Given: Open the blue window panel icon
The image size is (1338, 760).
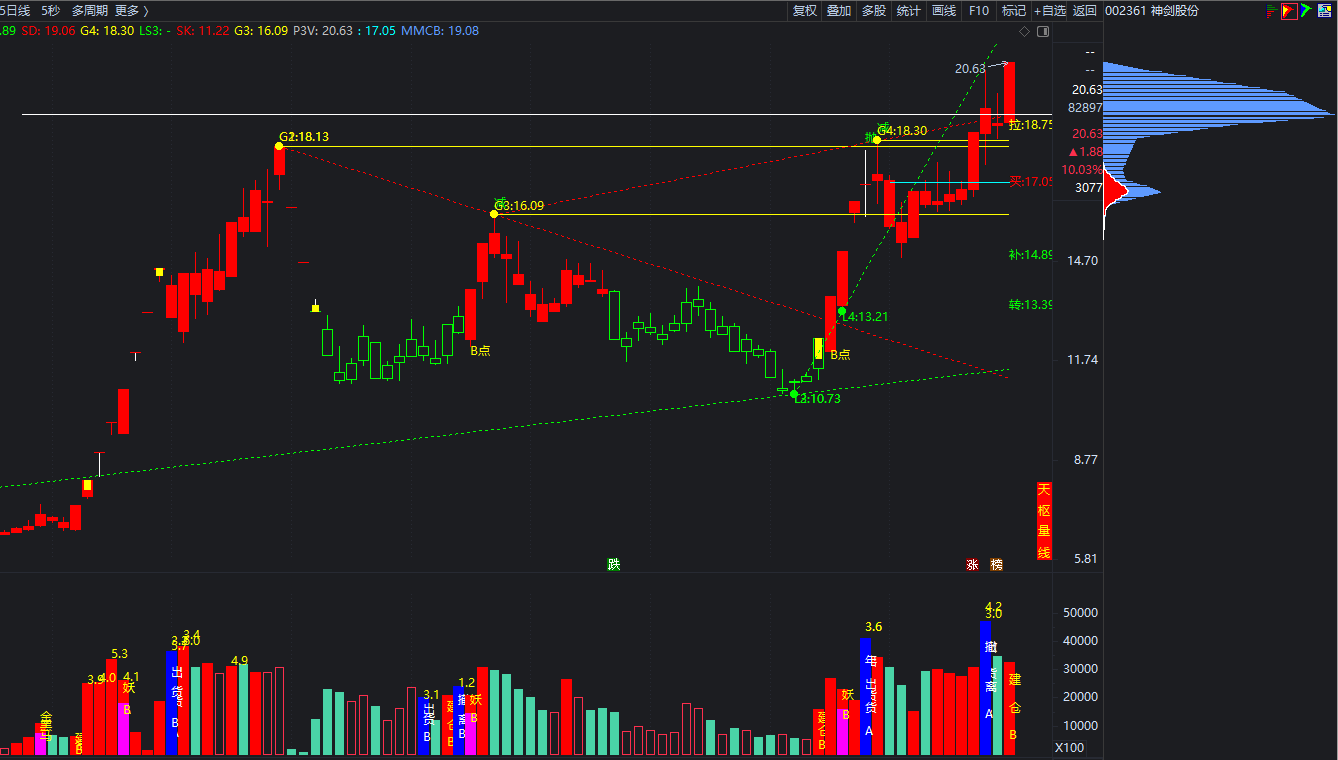Looking at the screenshot, I should tap(1326, 11).
